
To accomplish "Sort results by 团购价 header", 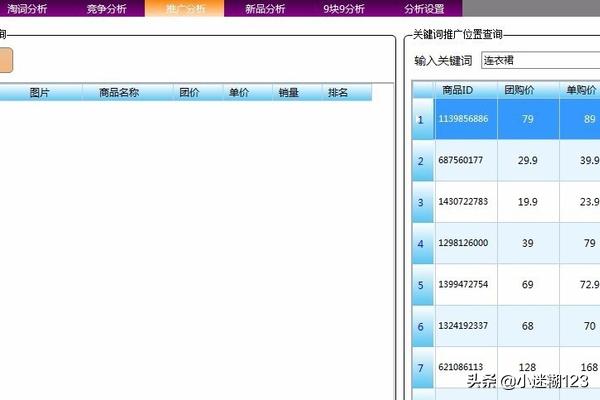I will (x=527, y=90).
